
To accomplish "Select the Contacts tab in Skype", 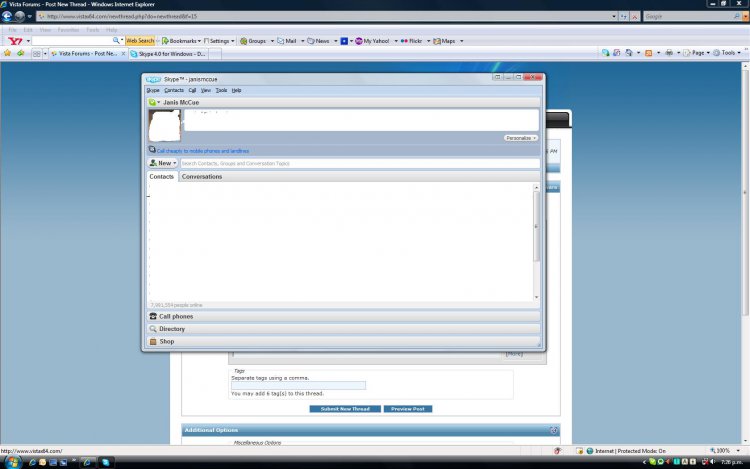I will 161,177.
